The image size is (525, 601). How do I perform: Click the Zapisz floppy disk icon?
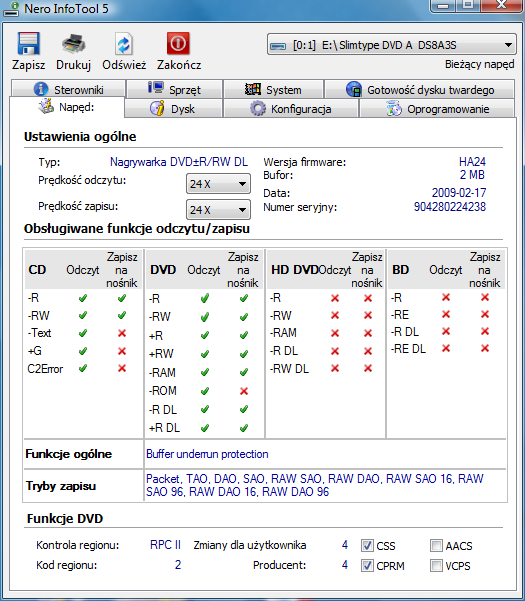[28, 43]
